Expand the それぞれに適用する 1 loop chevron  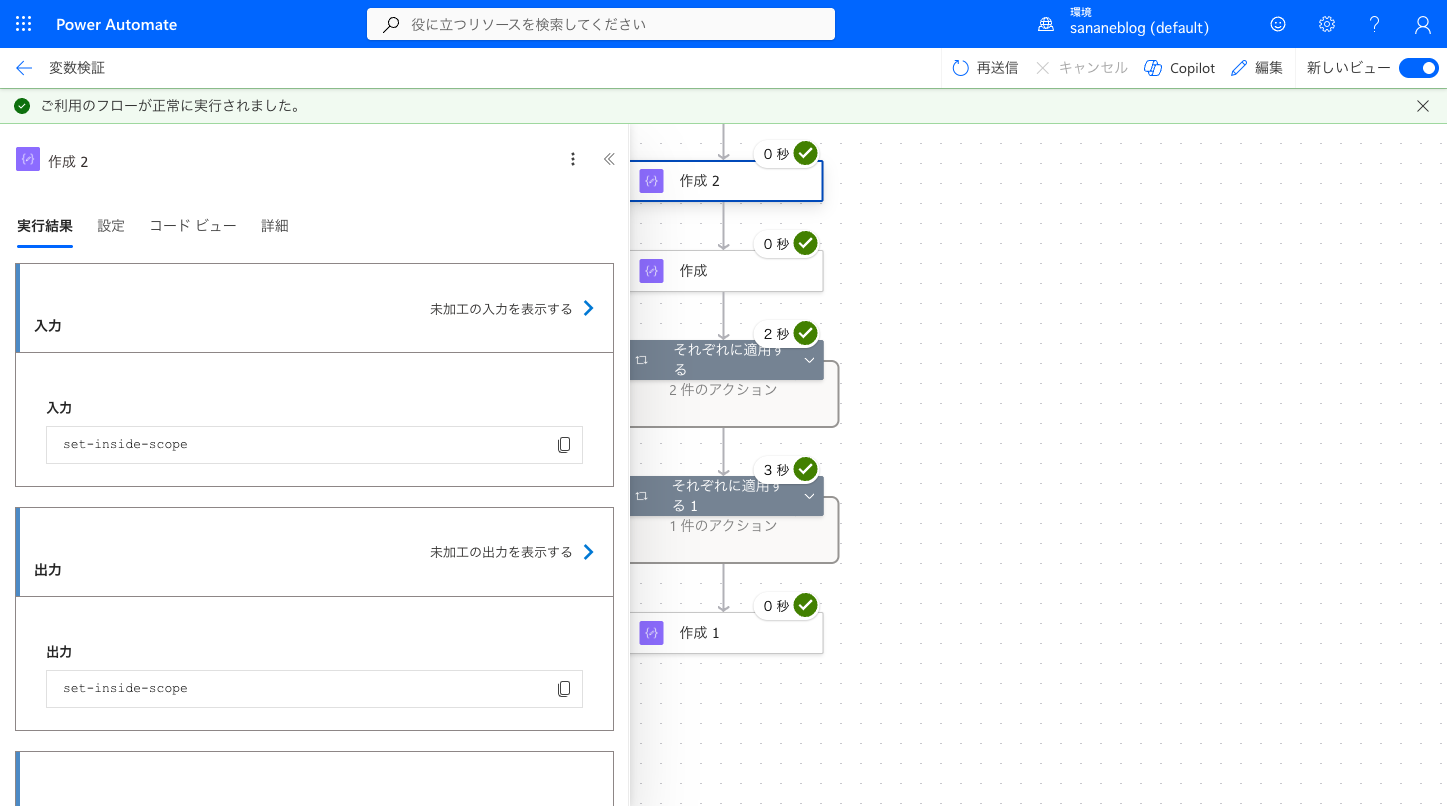pyautogui.click(x=809, y=496)
